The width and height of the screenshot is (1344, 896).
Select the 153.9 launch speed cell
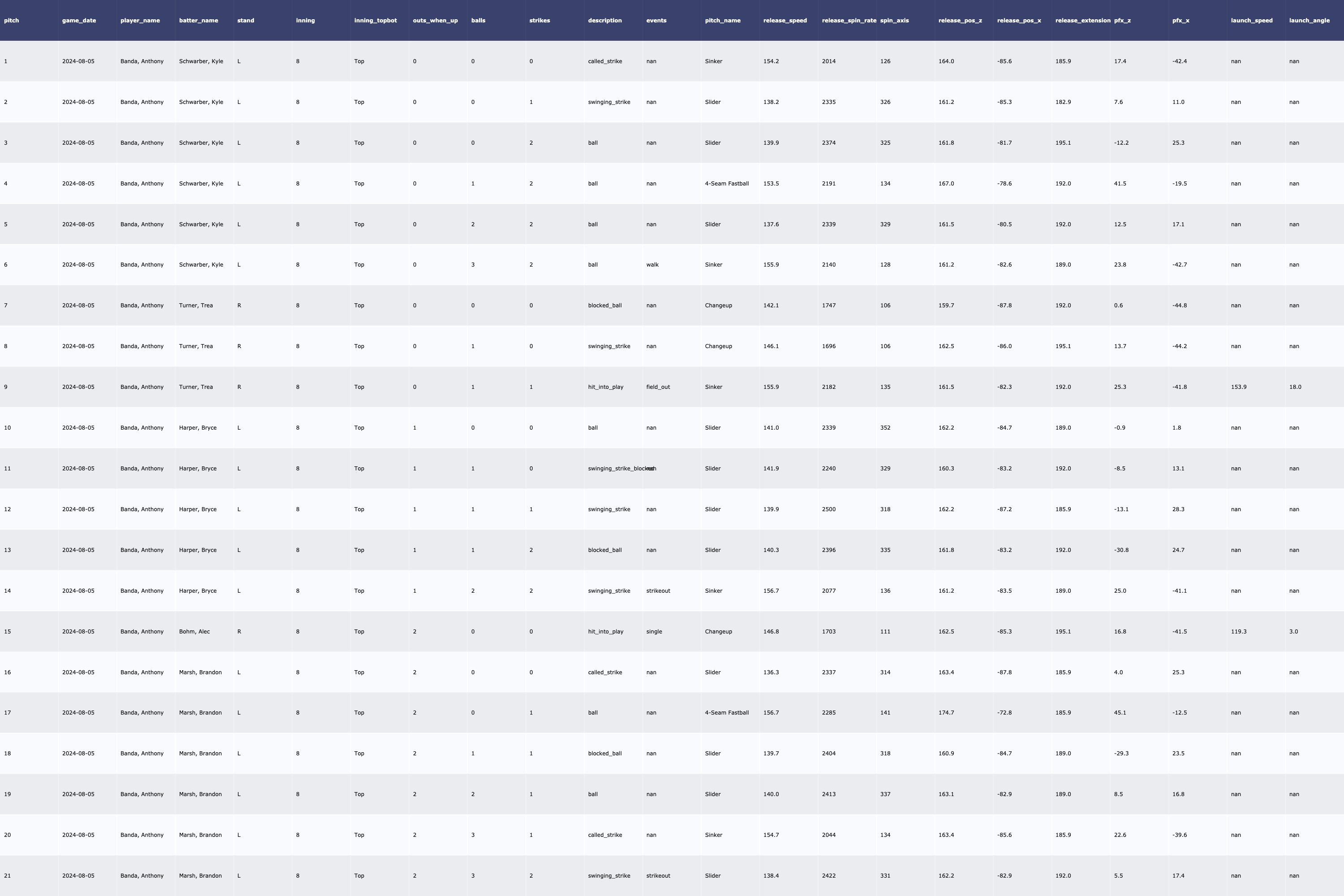(1238, 388)
